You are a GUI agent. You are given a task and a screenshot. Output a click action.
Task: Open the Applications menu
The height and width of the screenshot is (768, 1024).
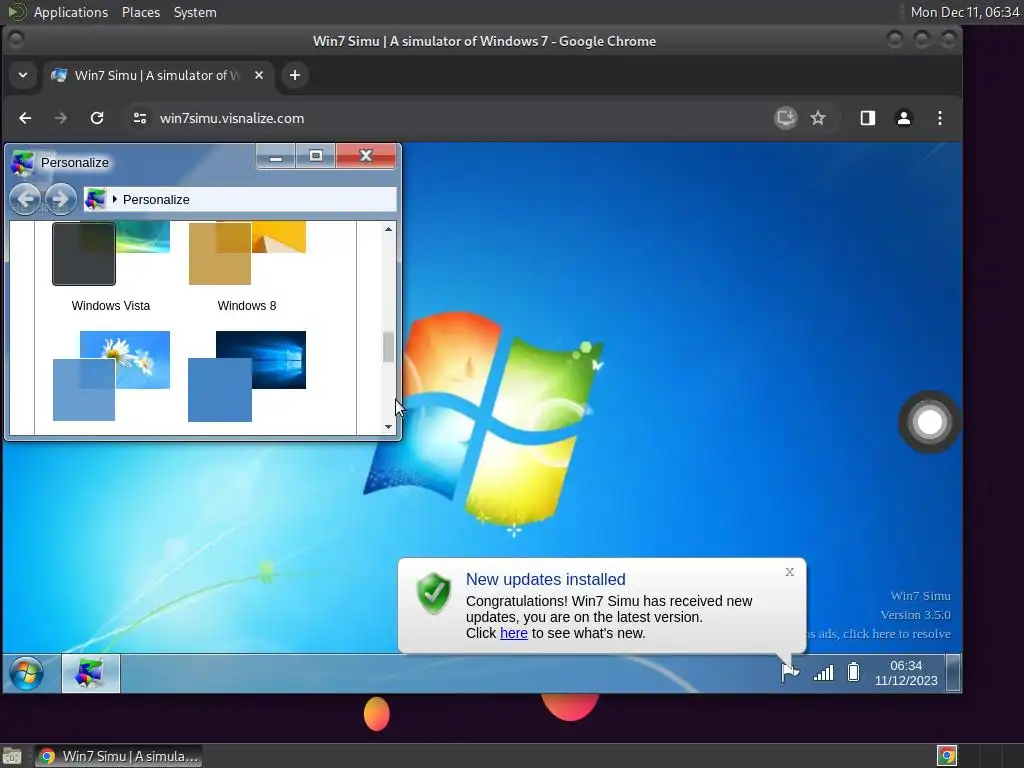click(x=71, y=12)
